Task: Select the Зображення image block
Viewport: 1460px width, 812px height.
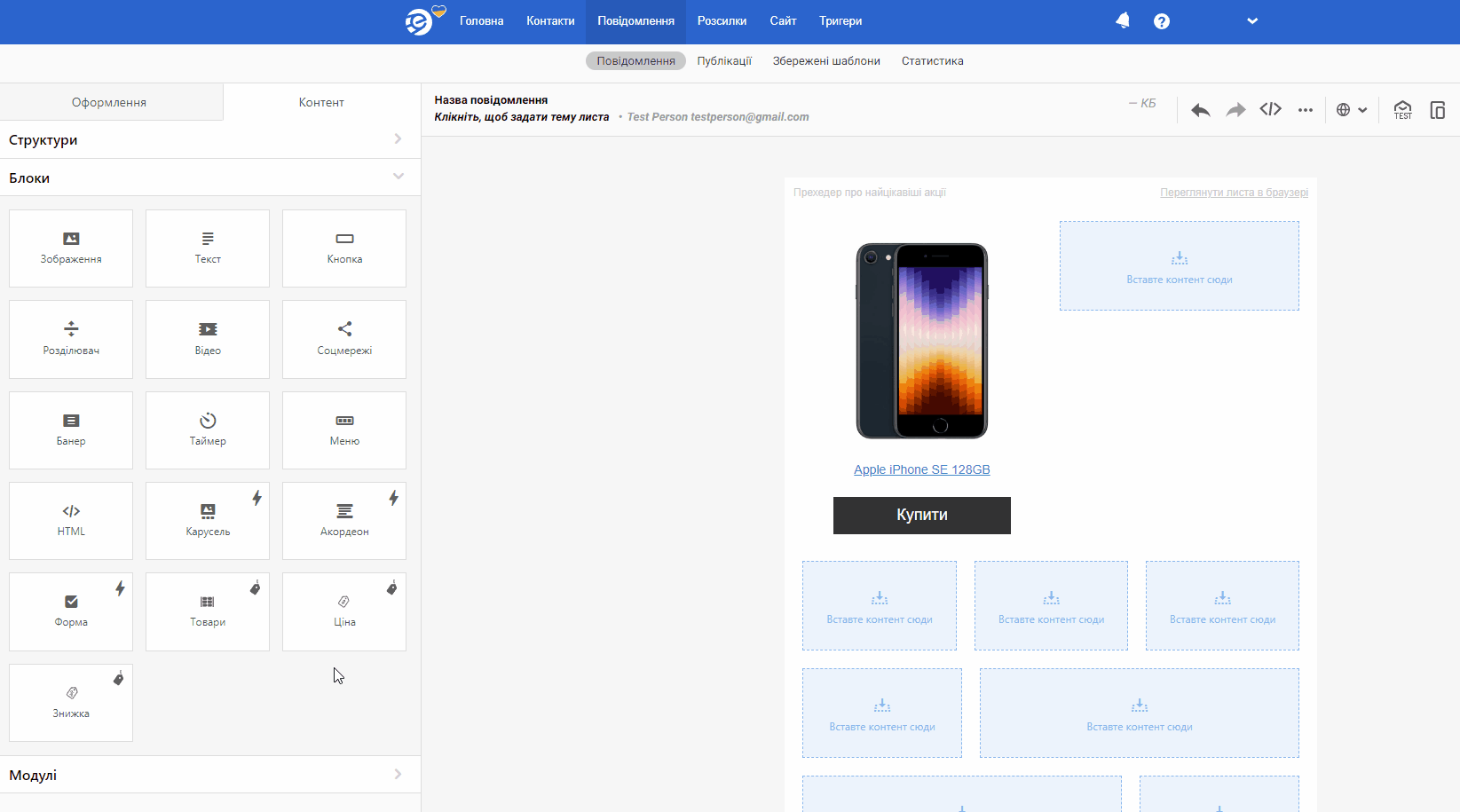Action: 71,248
